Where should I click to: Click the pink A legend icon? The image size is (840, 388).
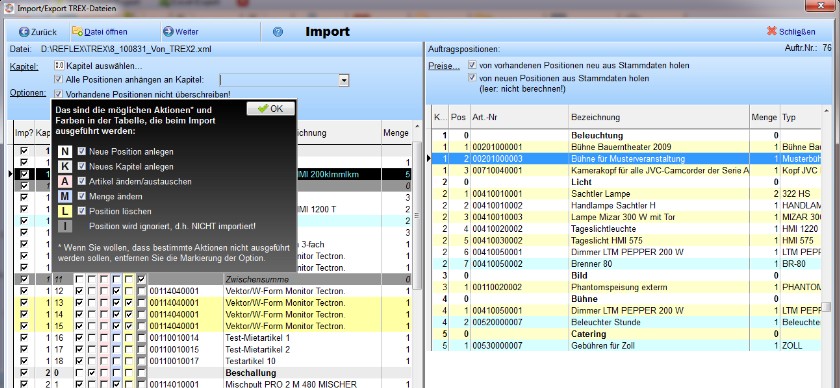click(65, 182)
